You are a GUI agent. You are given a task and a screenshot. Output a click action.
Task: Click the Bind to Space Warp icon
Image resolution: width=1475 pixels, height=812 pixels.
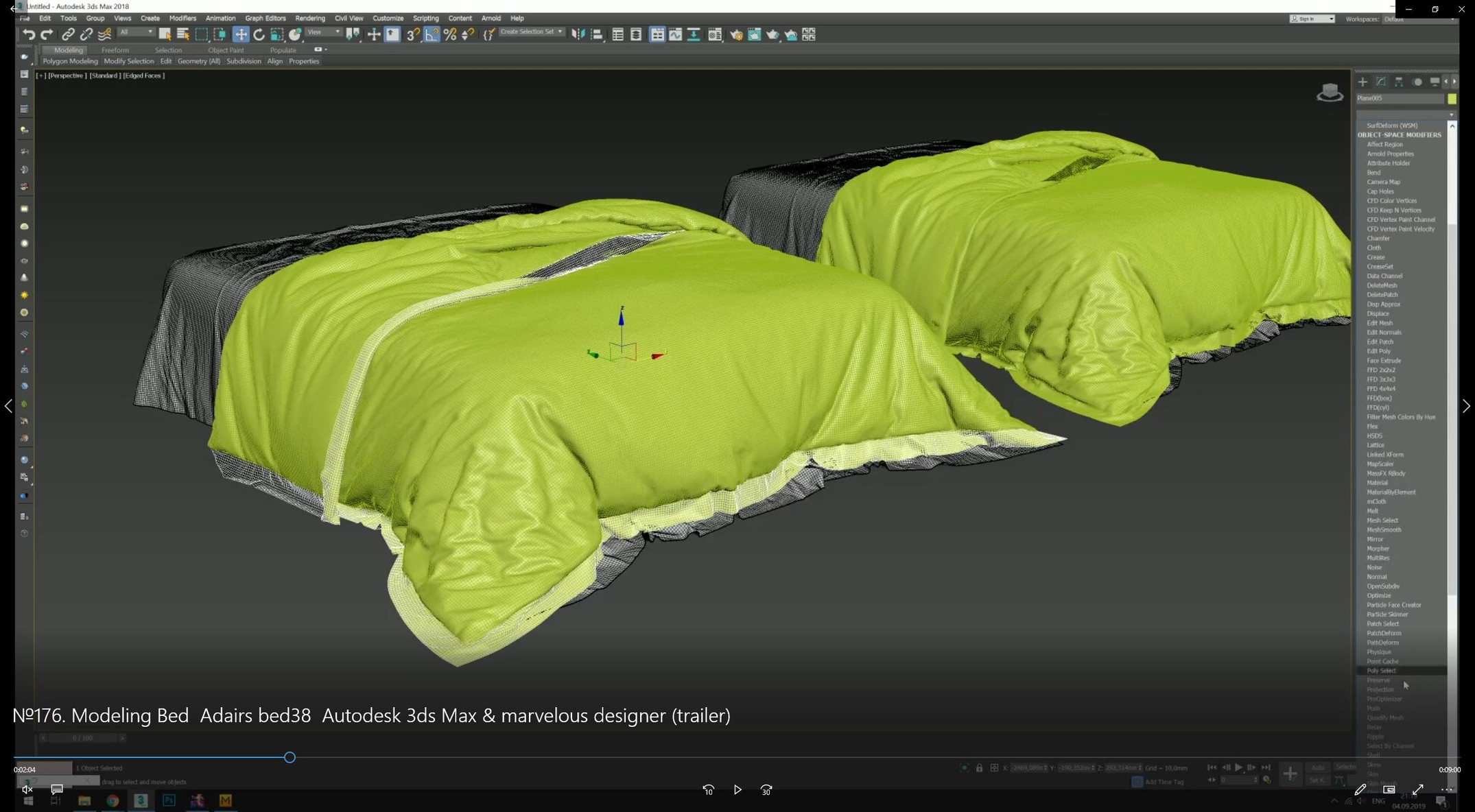click(104, 34)
